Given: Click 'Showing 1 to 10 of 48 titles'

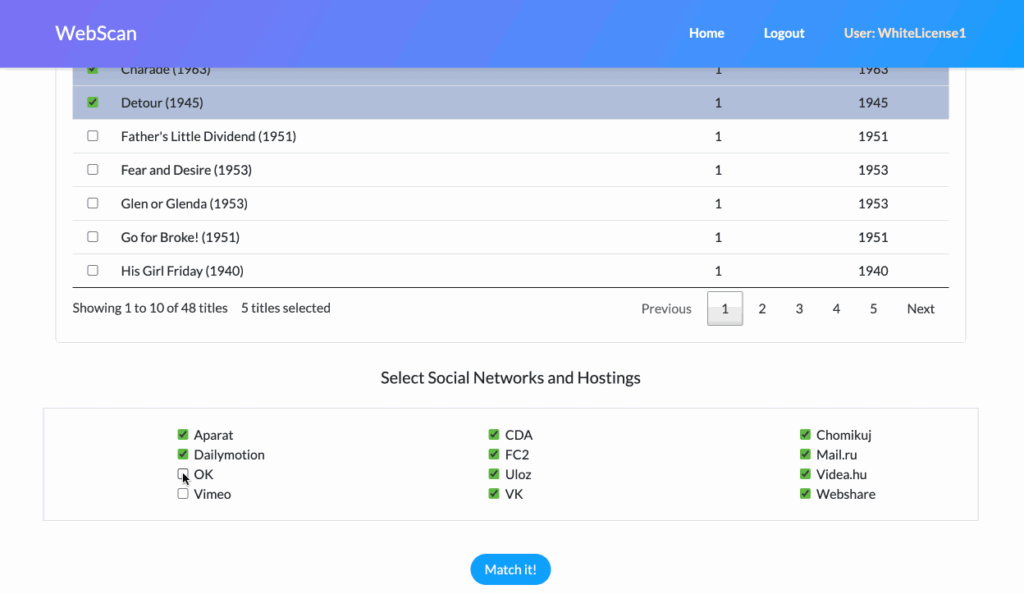Looking at the screenshot, I should pyautogui.click(x=150, y=308).
